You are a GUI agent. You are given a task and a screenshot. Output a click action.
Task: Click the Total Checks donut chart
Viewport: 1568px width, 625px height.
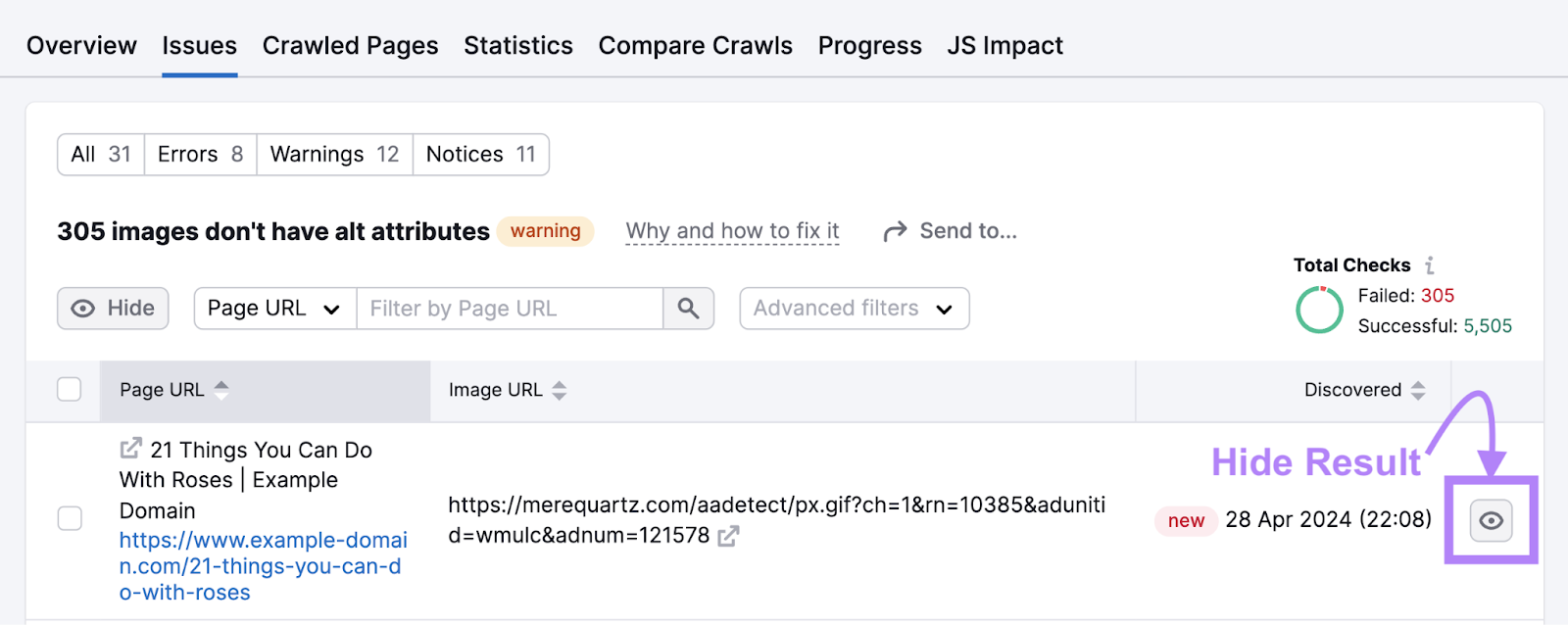pyautogui.click(x=1319, y=310)
